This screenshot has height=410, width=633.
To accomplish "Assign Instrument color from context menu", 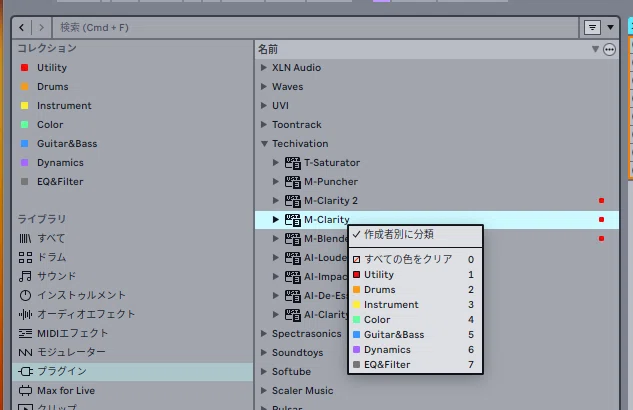I will point(415,304).
